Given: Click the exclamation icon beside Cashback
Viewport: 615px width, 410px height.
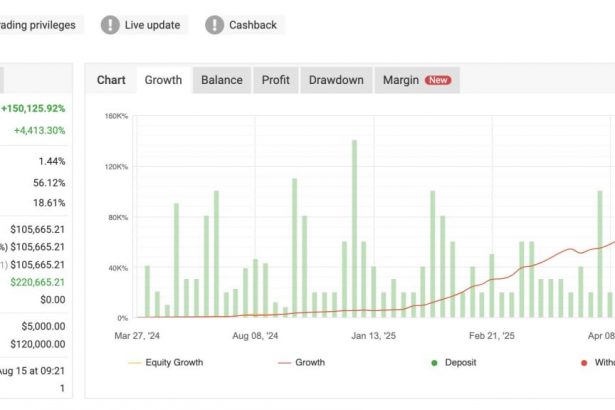Looking at the screenshot, I should coord(215,25).
